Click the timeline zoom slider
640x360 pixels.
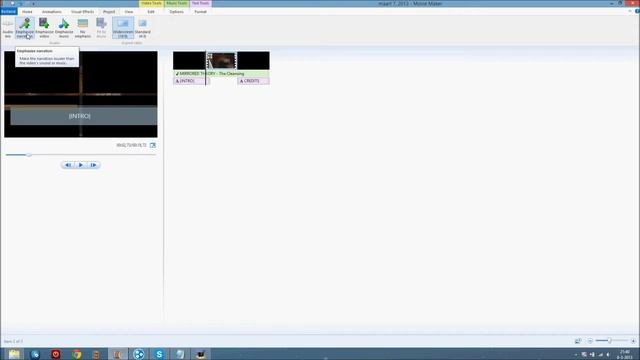(x=609, y=341)
